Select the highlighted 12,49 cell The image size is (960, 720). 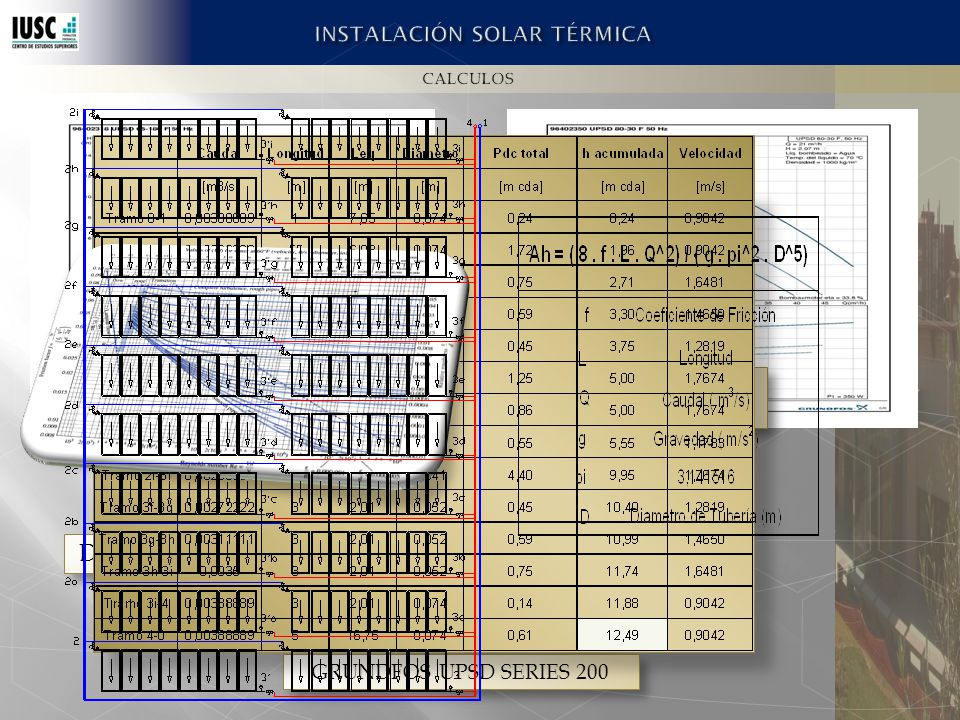click(x=622, y=635)
